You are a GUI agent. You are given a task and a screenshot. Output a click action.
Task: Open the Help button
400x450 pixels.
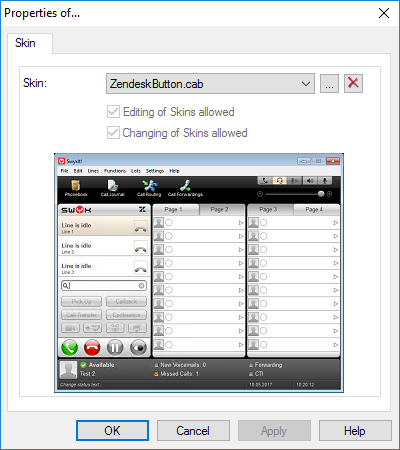[x=355, y=431]
